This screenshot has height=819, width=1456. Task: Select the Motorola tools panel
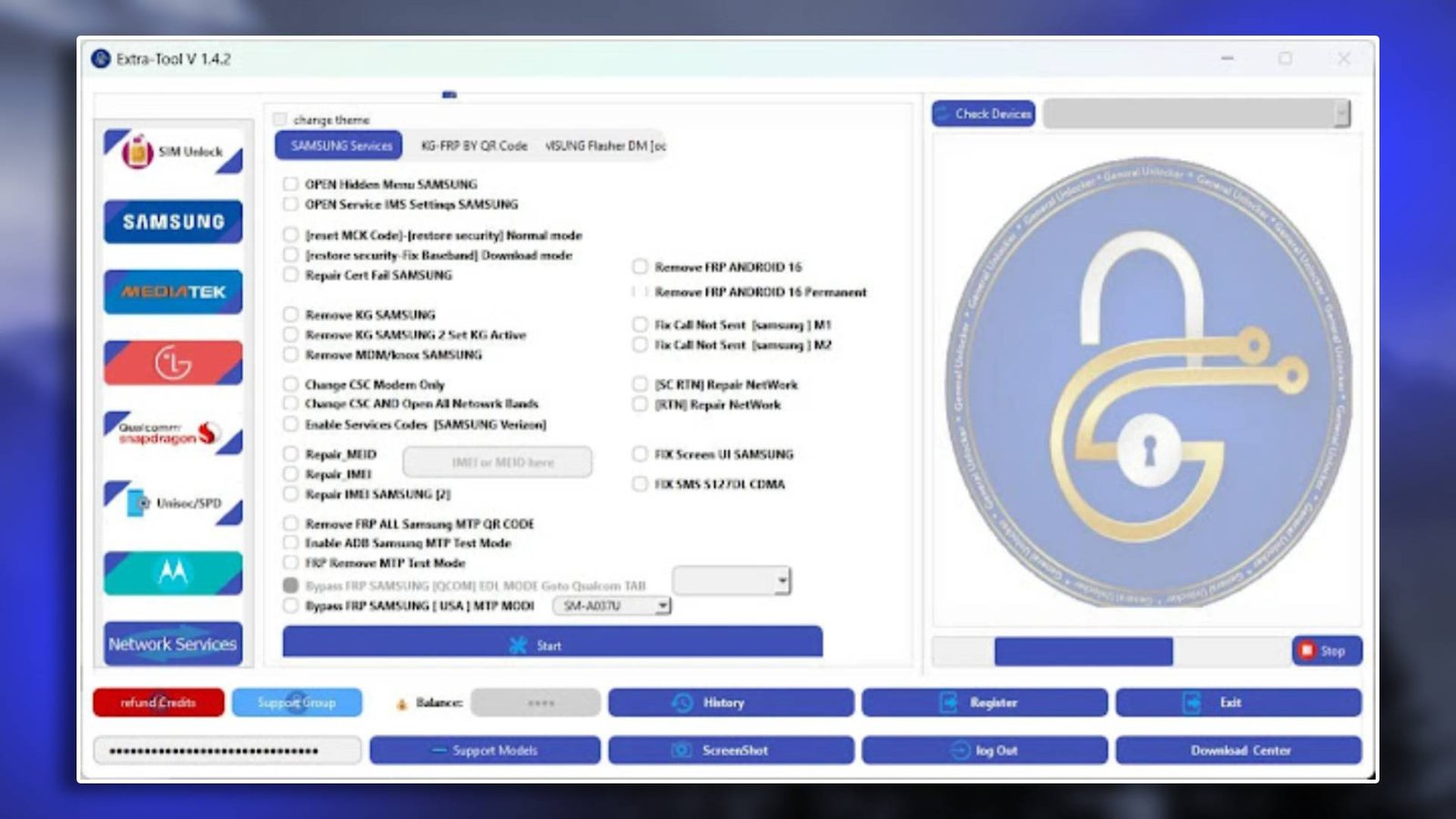point(172,572)
